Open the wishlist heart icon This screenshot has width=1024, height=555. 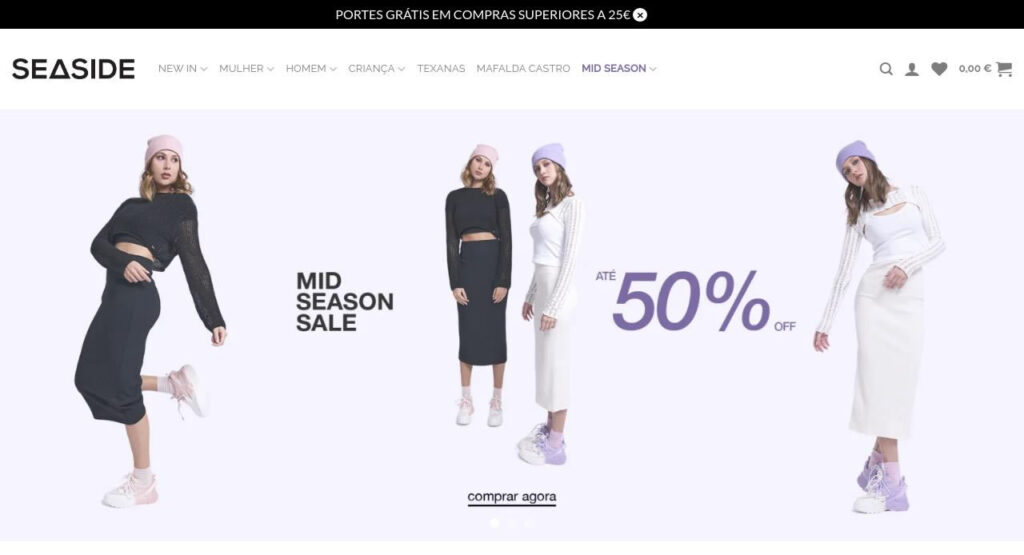click(x=939, y=69)
